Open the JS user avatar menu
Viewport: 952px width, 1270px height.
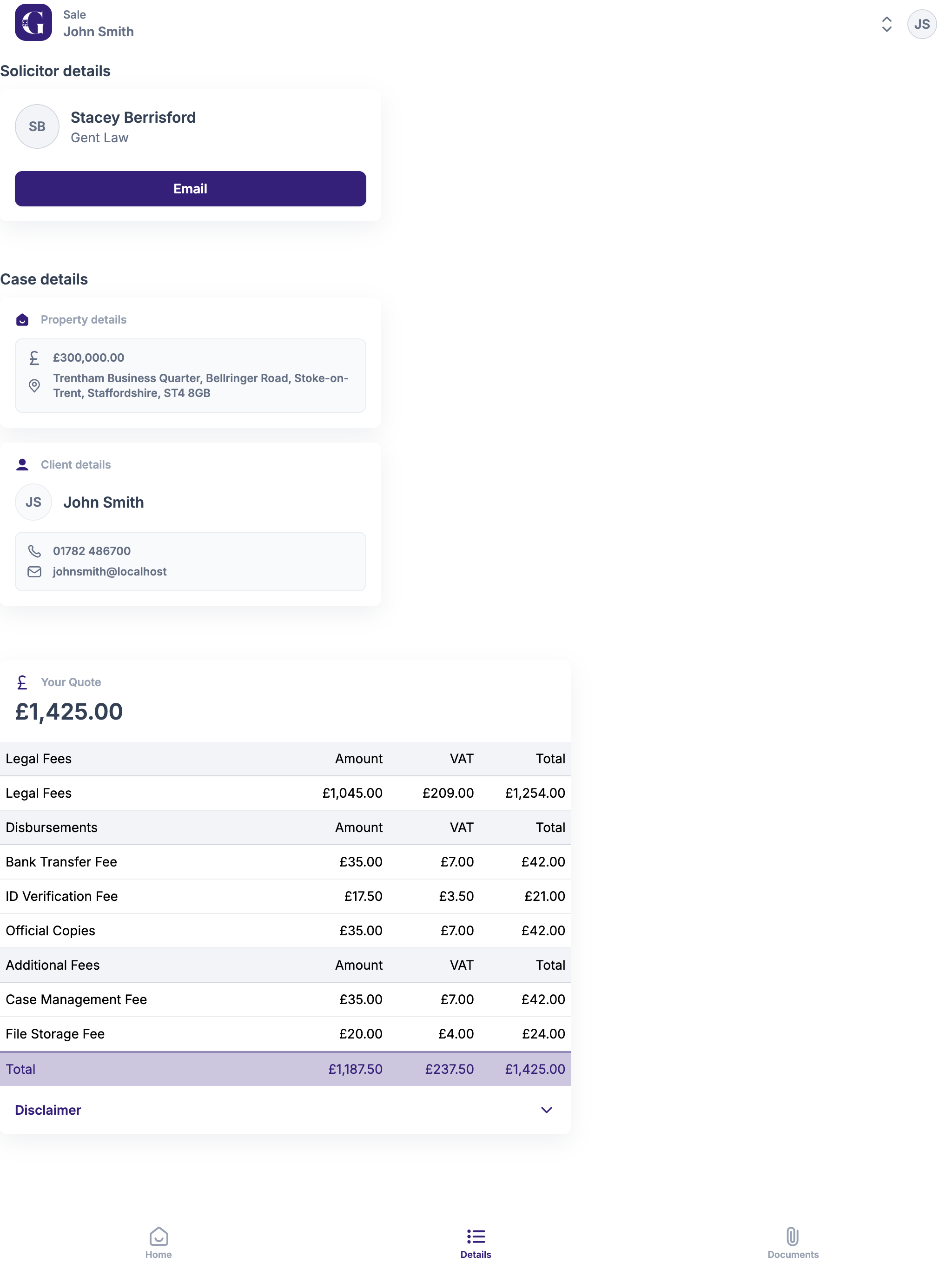[922, 24]
